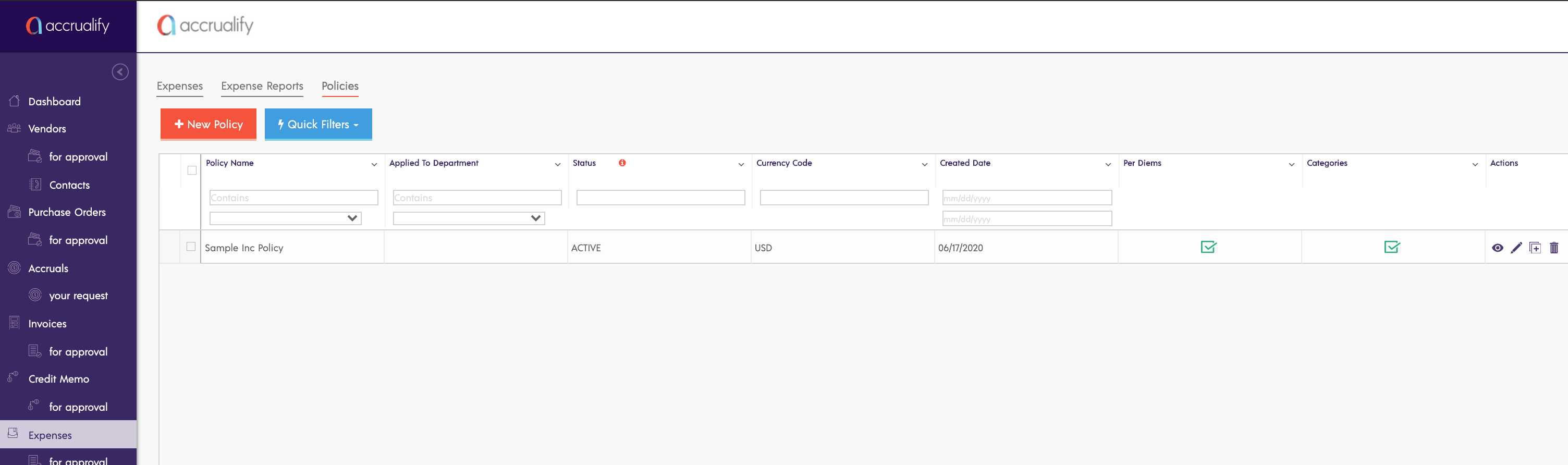This screenshot has width=1568, height=465.
Task: Click the New Policy button
Action: coord(208,124)
